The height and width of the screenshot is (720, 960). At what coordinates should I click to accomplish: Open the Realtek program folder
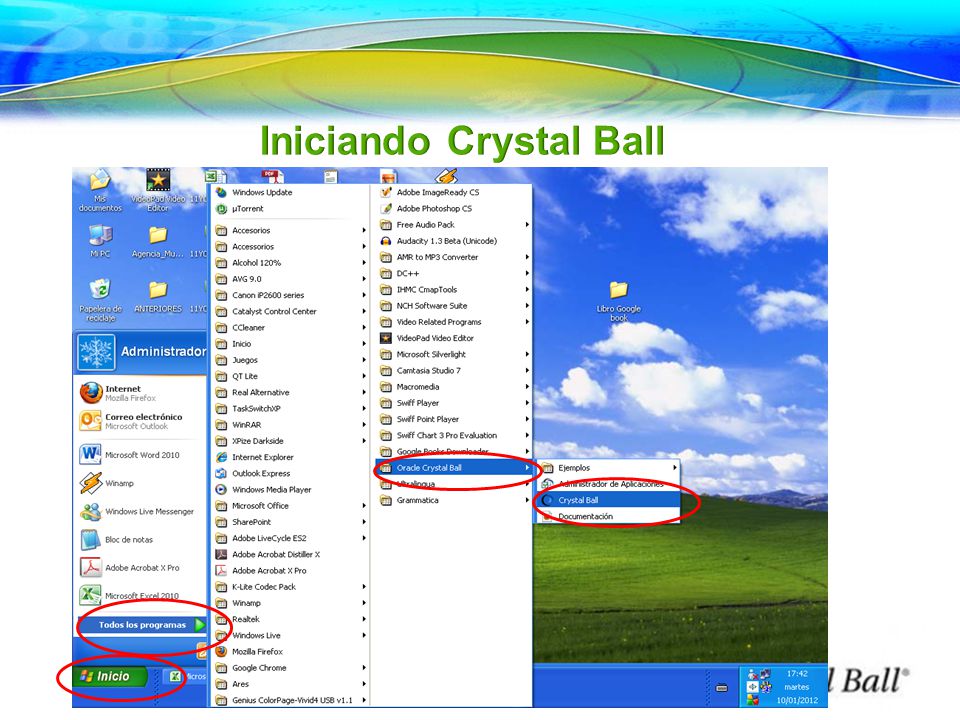click(x=291, y=620)
